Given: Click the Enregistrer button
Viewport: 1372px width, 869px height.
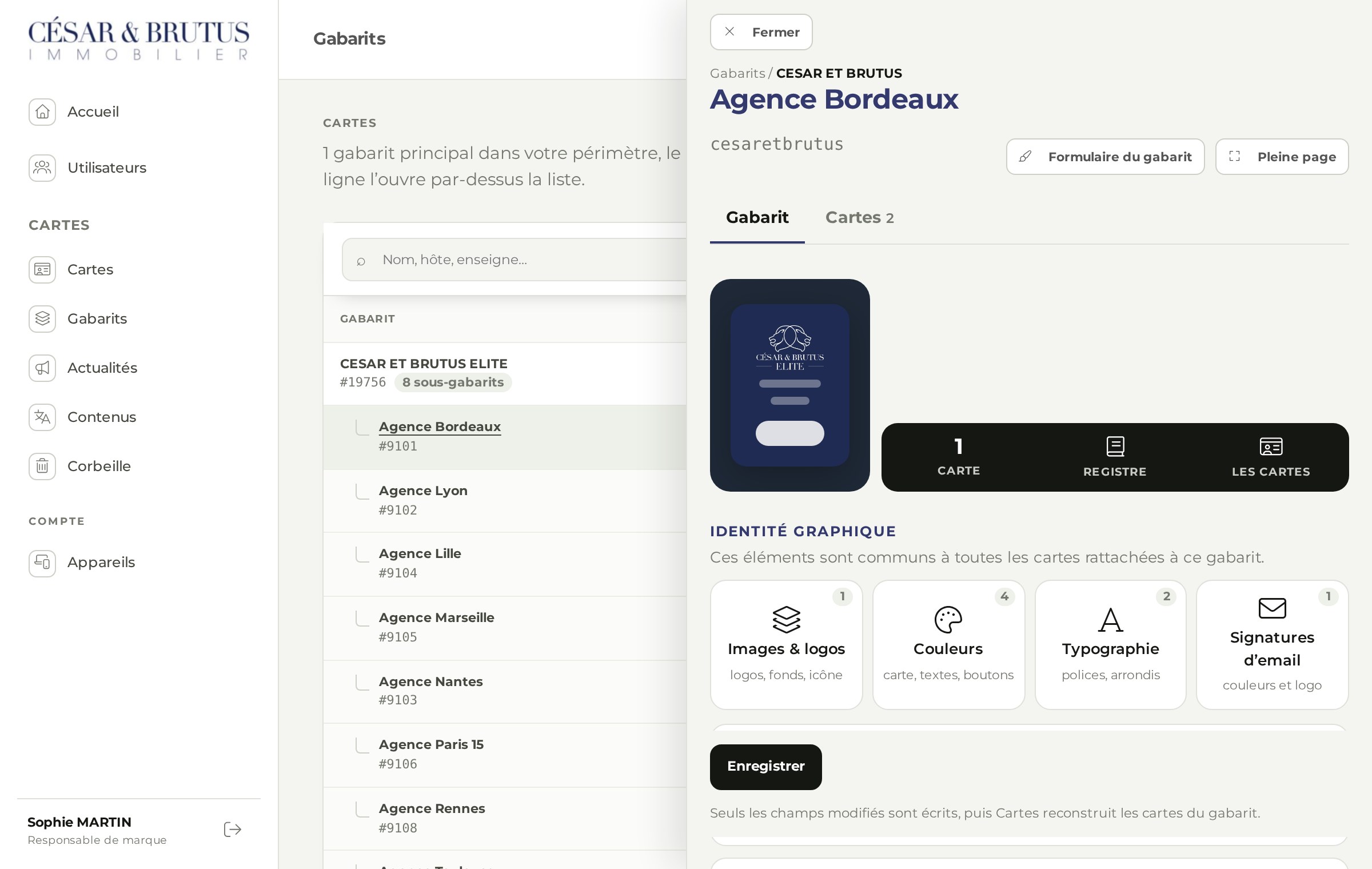Looking at the screenshot, I should [x=766, y=767].
